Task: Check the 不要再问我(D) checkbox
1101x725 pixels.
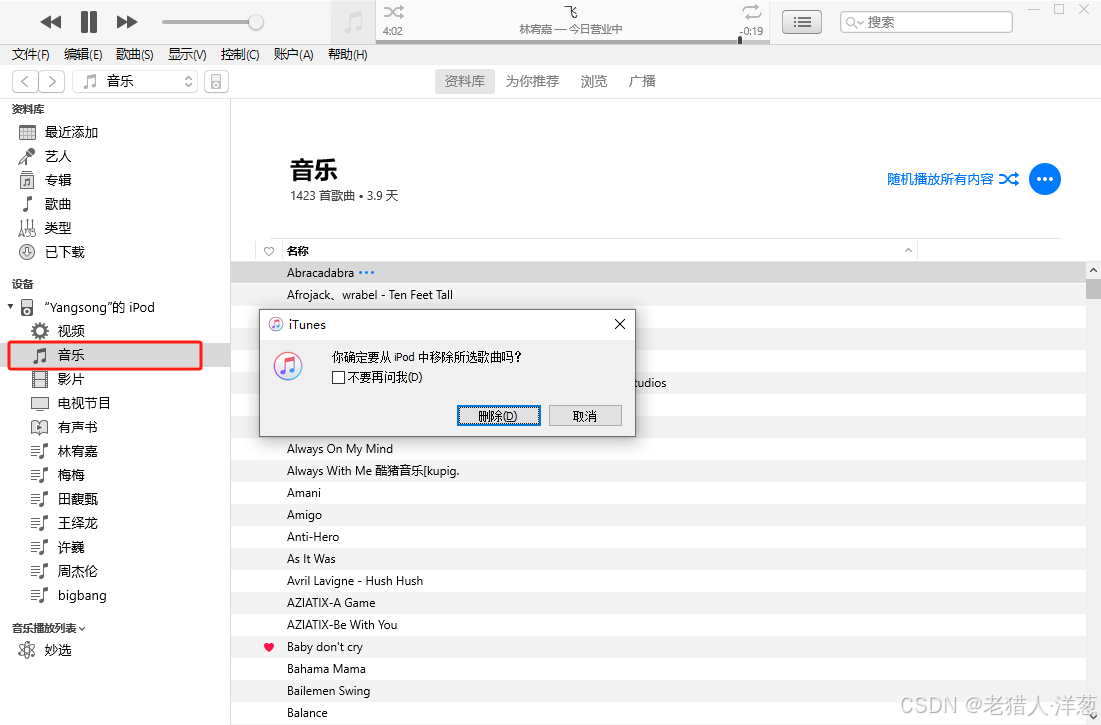Action: 338,378
